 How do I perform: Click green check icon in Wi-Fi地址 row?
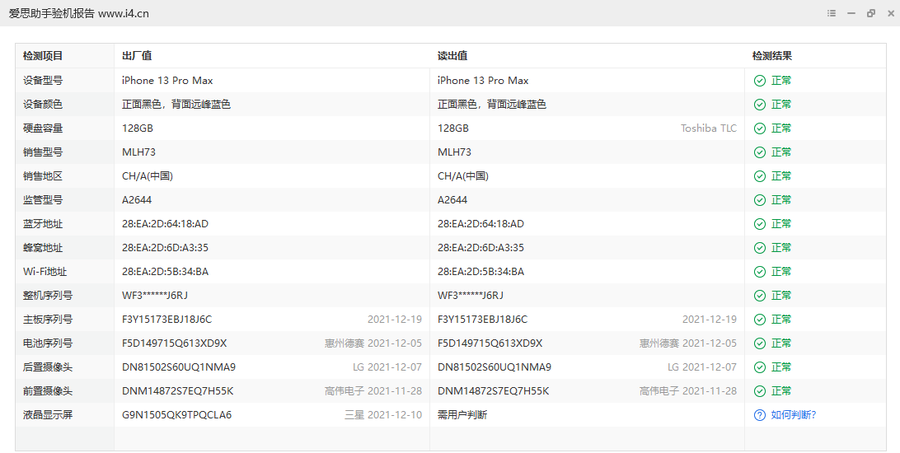(759, 272)
